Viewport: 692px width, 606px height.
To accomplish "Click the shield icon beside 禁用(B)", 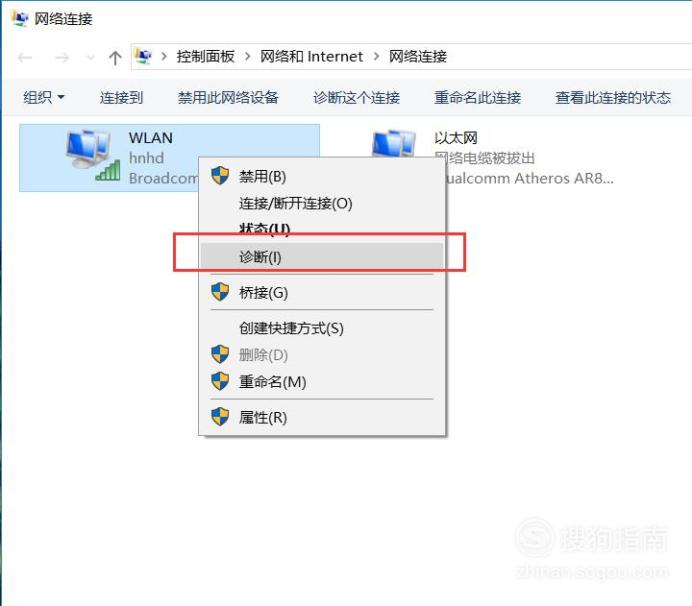I will (220, 176).
